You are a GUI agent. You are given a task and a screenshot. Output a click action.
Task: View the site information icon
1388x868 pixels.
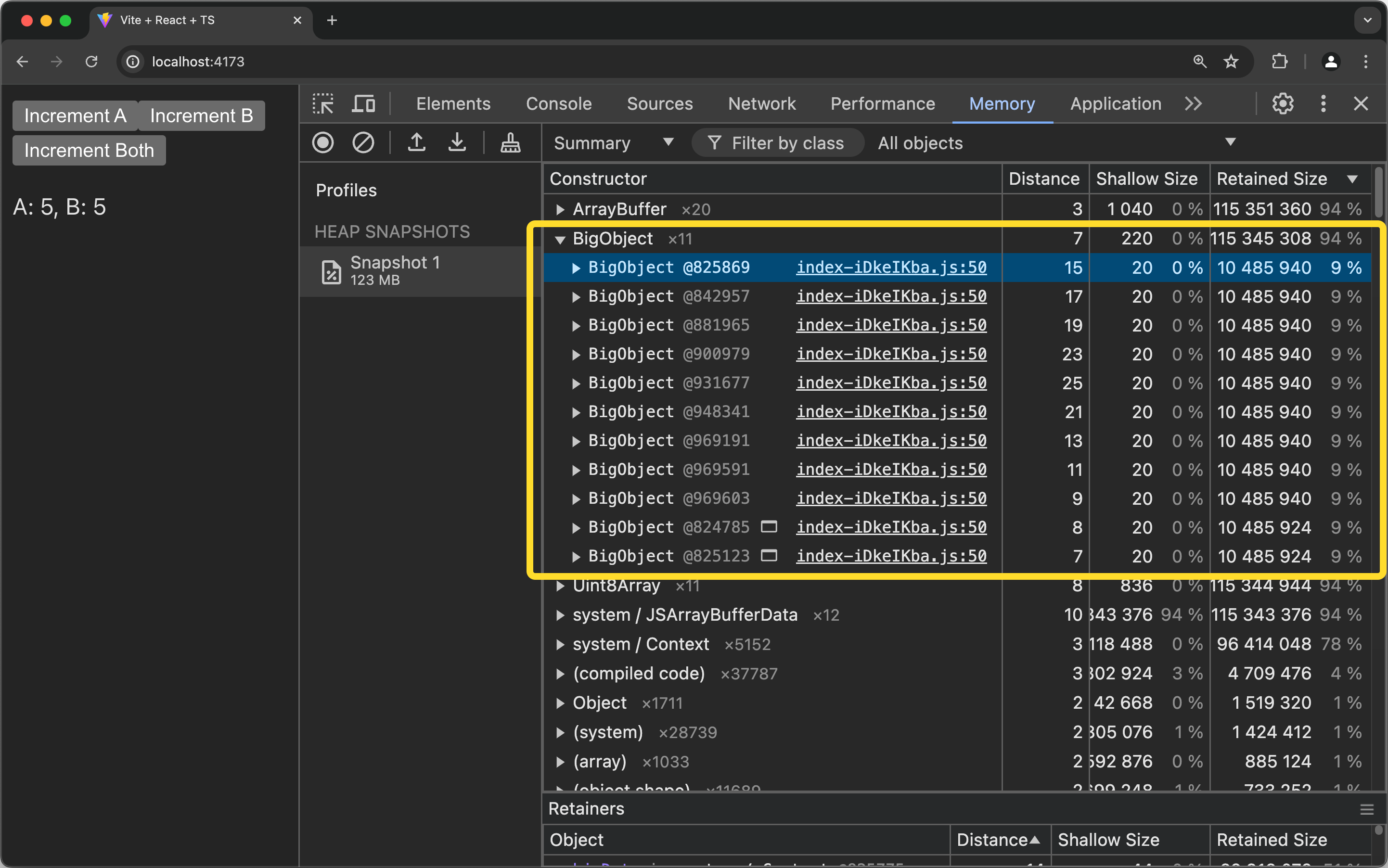pos(133,62)
